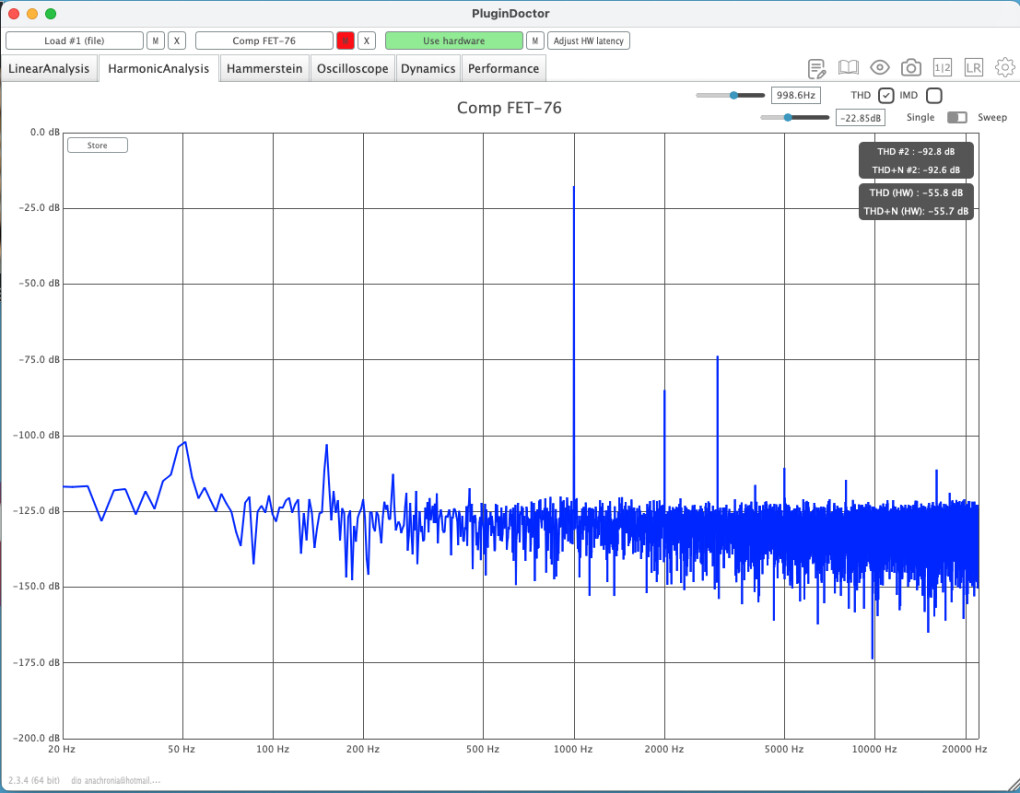The height and width of the screenshot is (793, 1020).
Task: Click Adjust HW latency button
Action: tap(589, 41)
